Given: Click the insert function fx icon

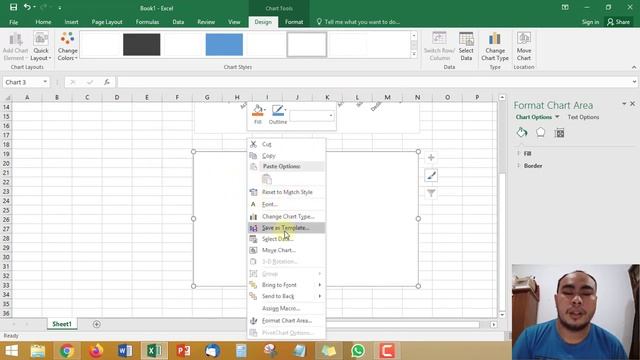Looking at the screenshot, I should [x=107, y=82].
